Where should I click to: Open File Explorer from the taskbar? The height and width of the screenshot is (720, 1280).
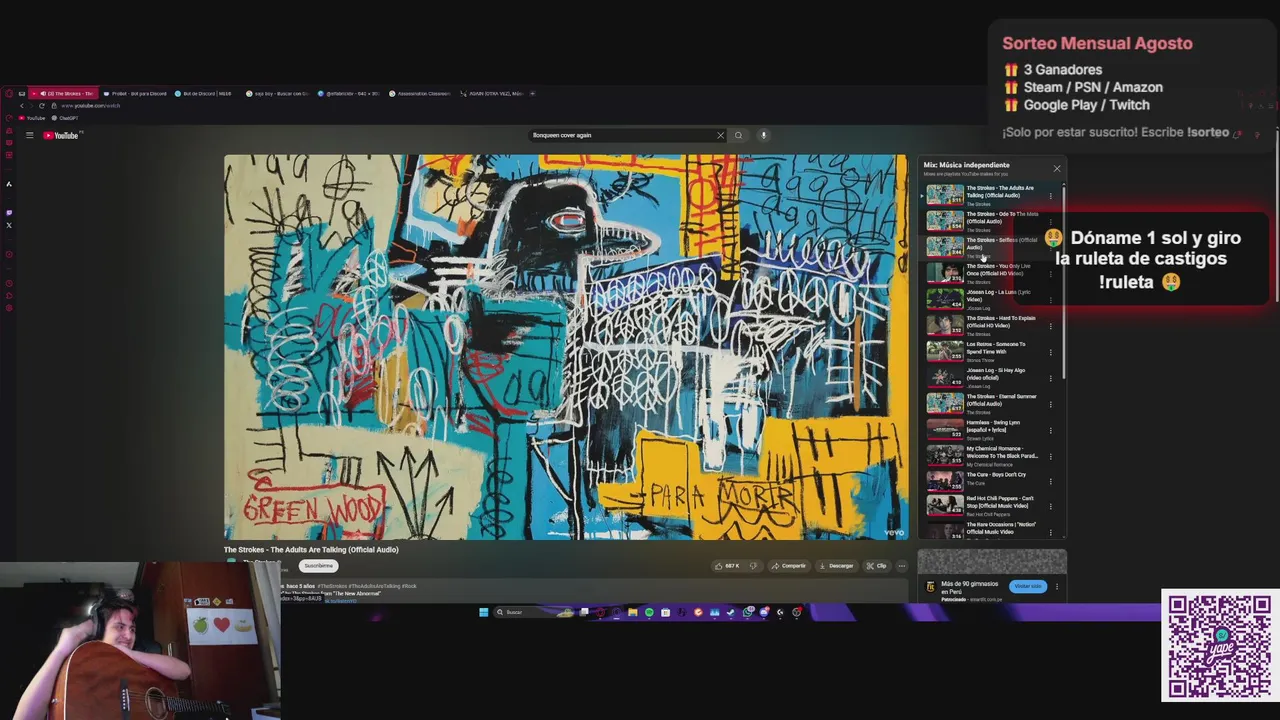pyautogui.click(x=633, y=612)
